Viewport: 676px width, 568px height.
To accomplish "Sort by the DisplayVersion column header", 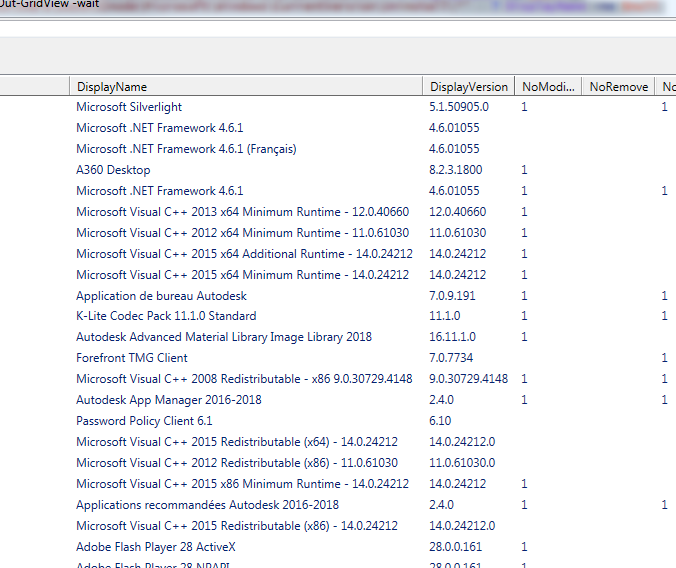I will point(469,87).
